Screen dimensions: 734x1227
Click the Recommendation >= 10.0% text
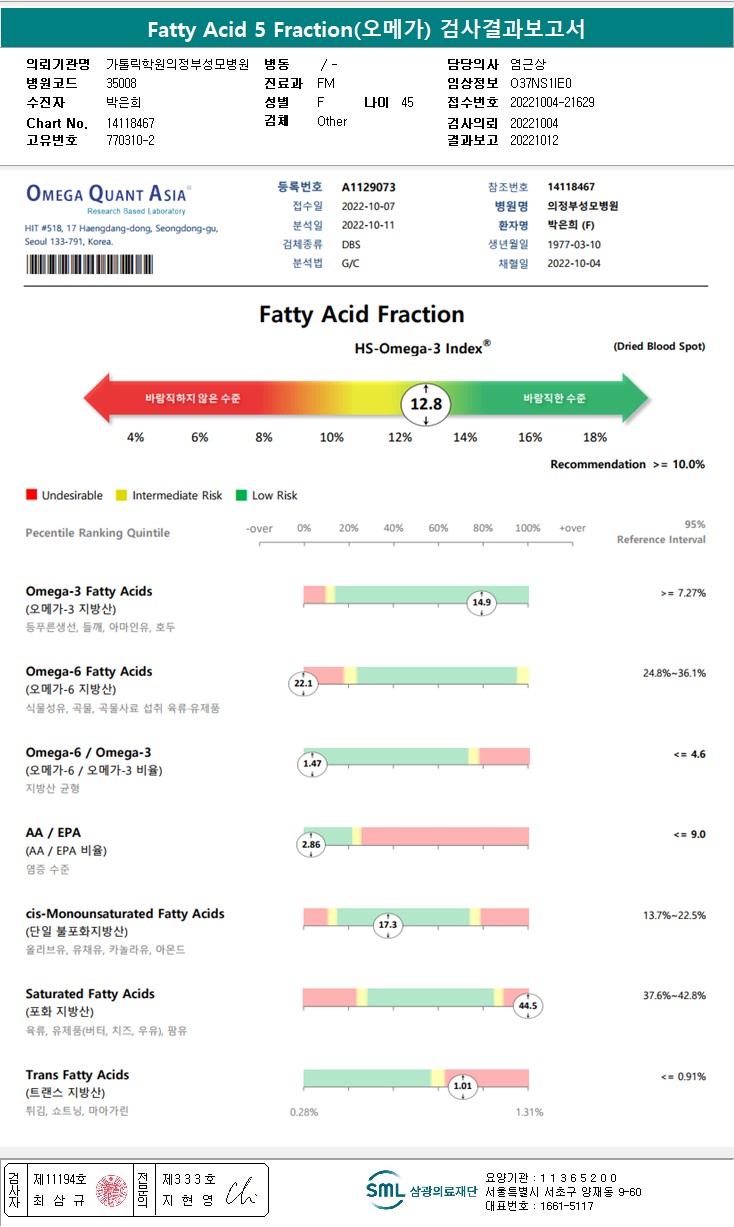[x=627, y=464]
